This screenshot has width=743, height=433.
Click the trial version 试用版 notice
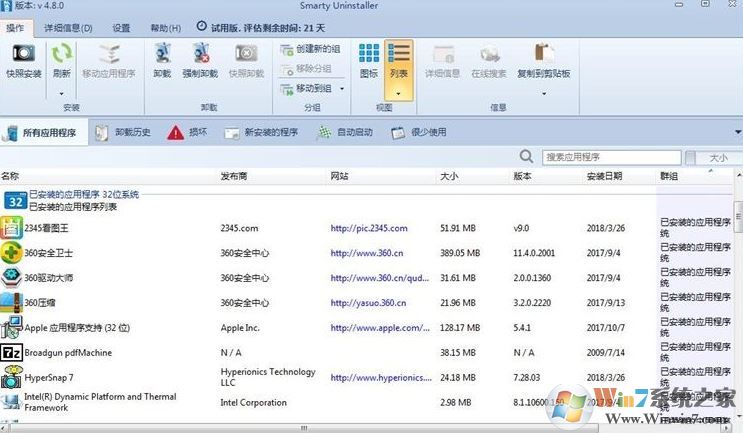[261, 28]
